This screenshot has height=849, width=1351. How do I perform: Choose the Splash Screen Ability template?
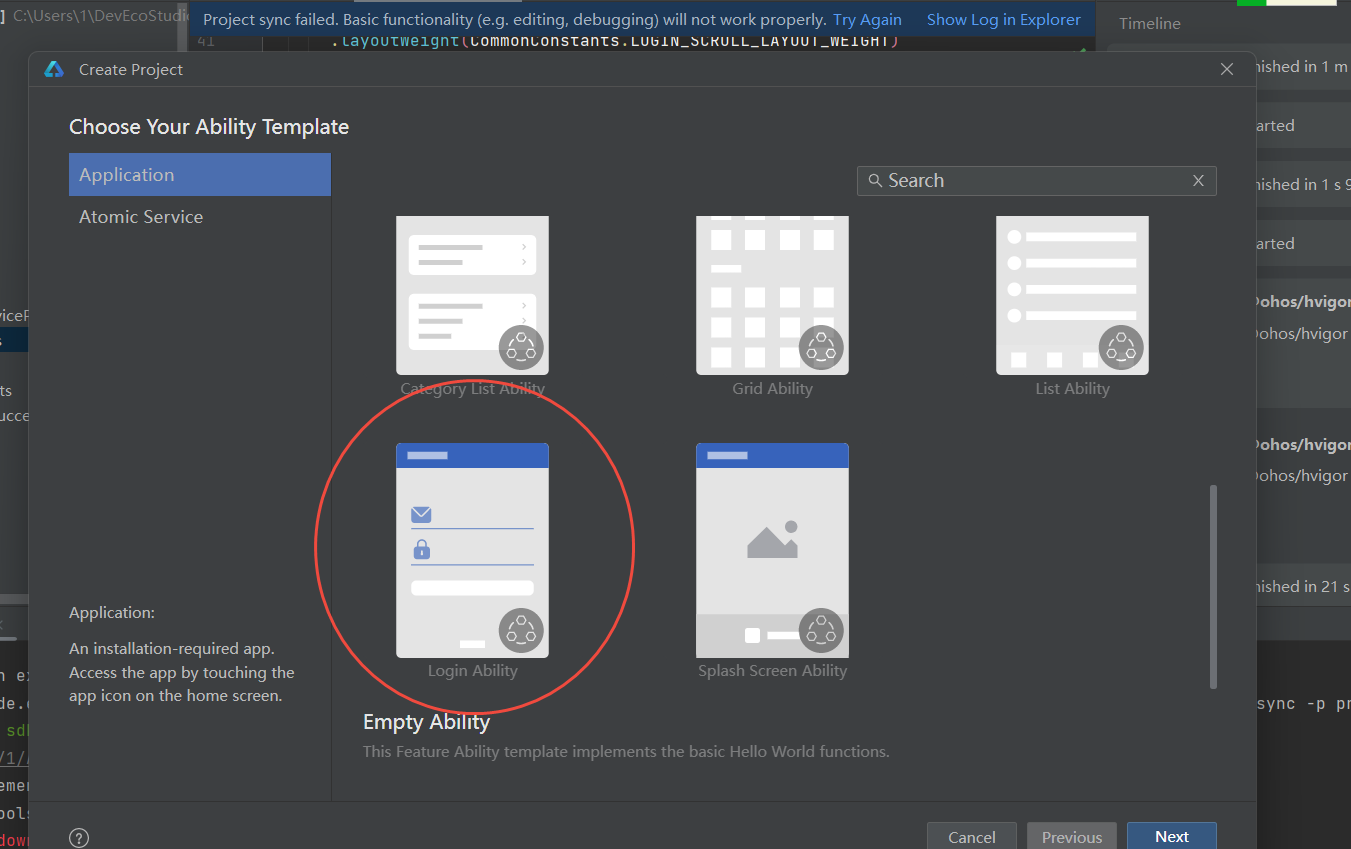point(772,550)
